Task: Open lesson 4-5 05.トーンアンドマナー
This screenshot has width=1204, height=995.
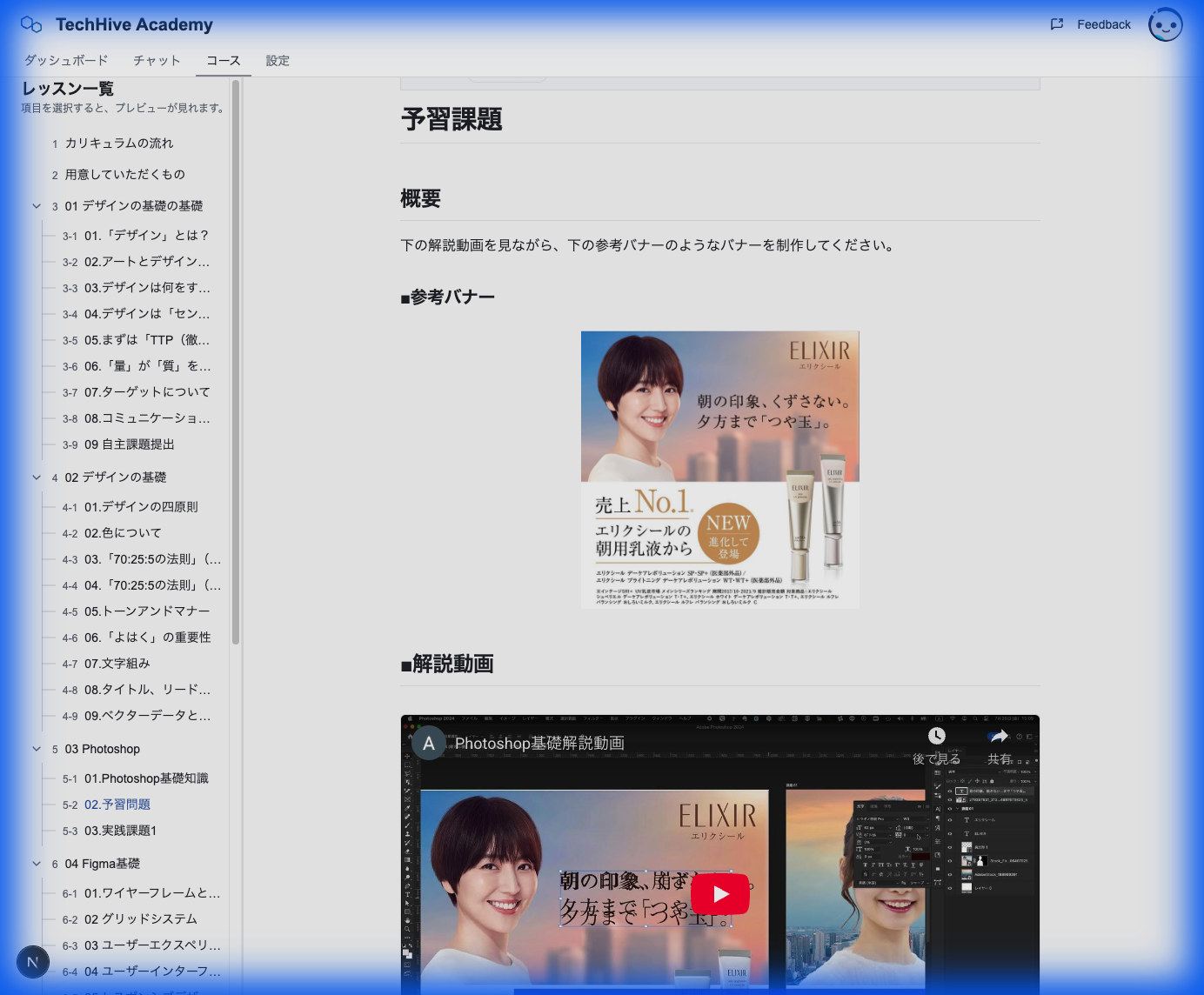Action: click(x=146, y=611)
